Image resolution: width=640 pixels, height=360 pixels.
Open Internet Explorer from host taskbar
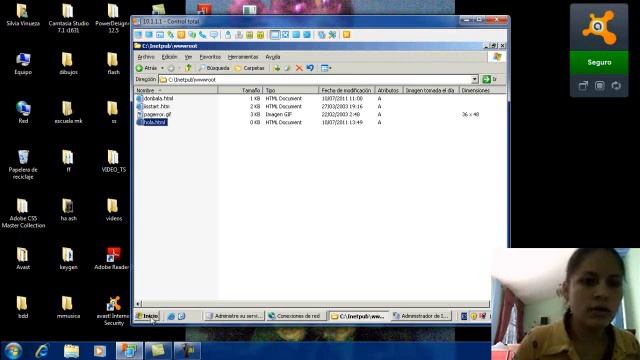point(42,351)
